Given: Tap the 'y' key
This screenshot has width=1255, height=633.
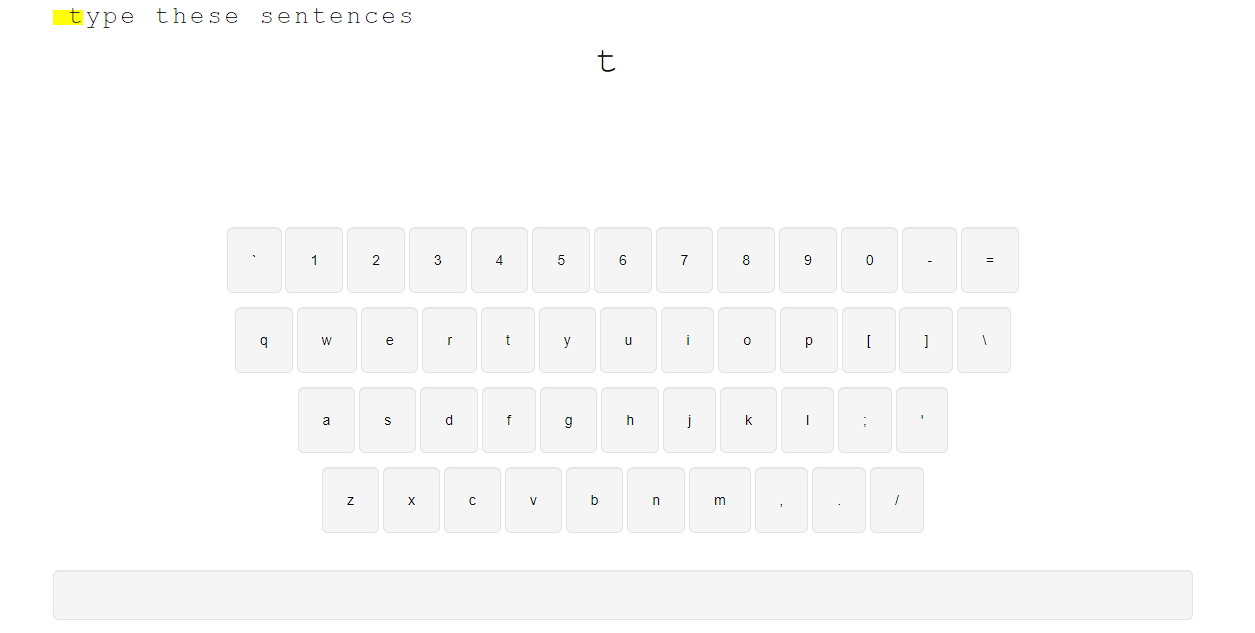Looking at the screenshot, I should 567,340.
